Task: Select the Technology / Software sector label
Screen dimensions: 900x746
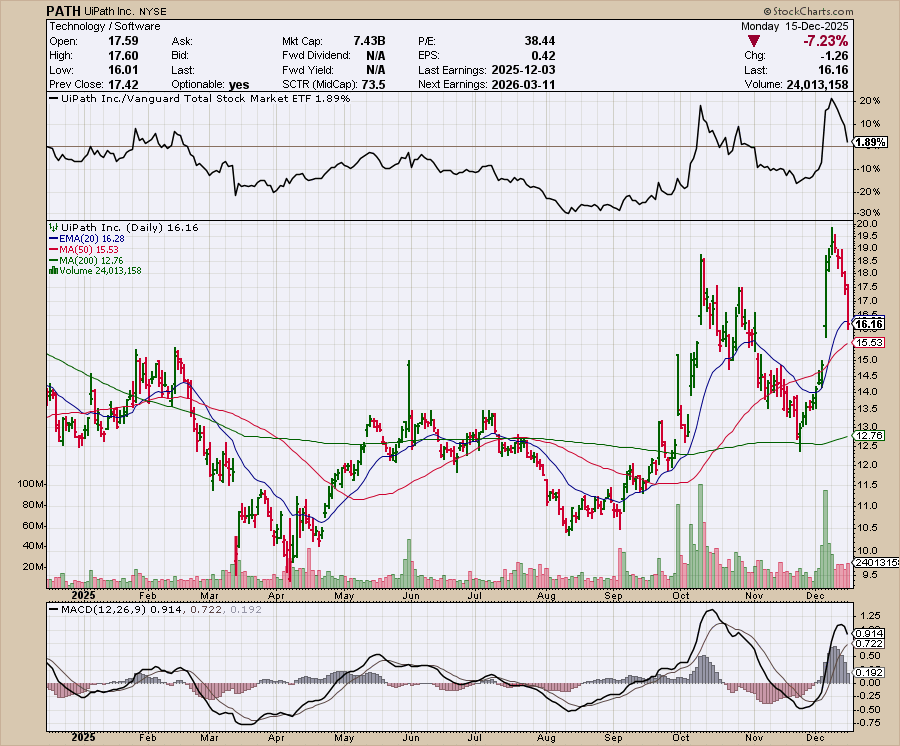Action: (105, 26)
